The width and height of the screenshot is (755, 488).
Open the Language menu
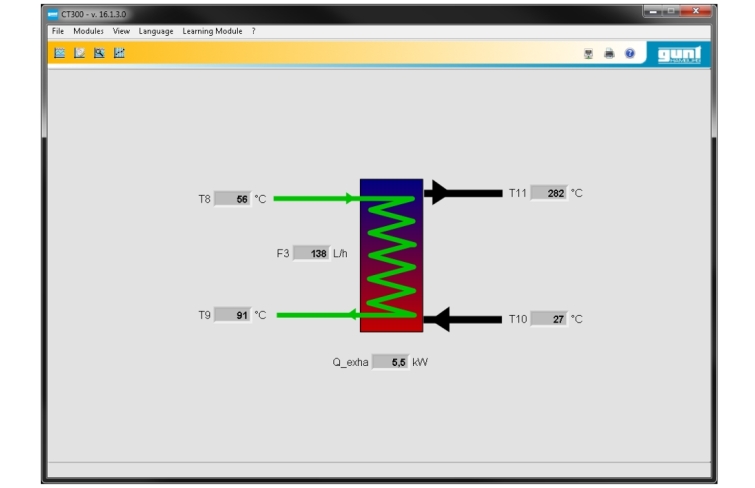pos(156,31)
